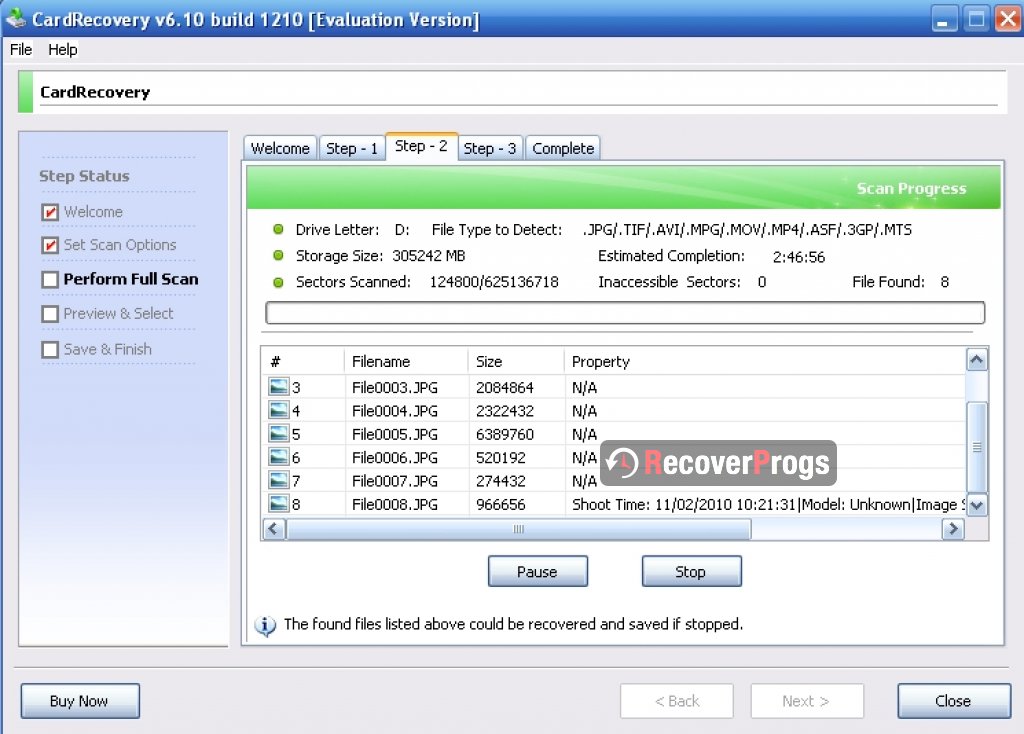
Task: Click the horizontal scroll right arrow
Action: 953,529
